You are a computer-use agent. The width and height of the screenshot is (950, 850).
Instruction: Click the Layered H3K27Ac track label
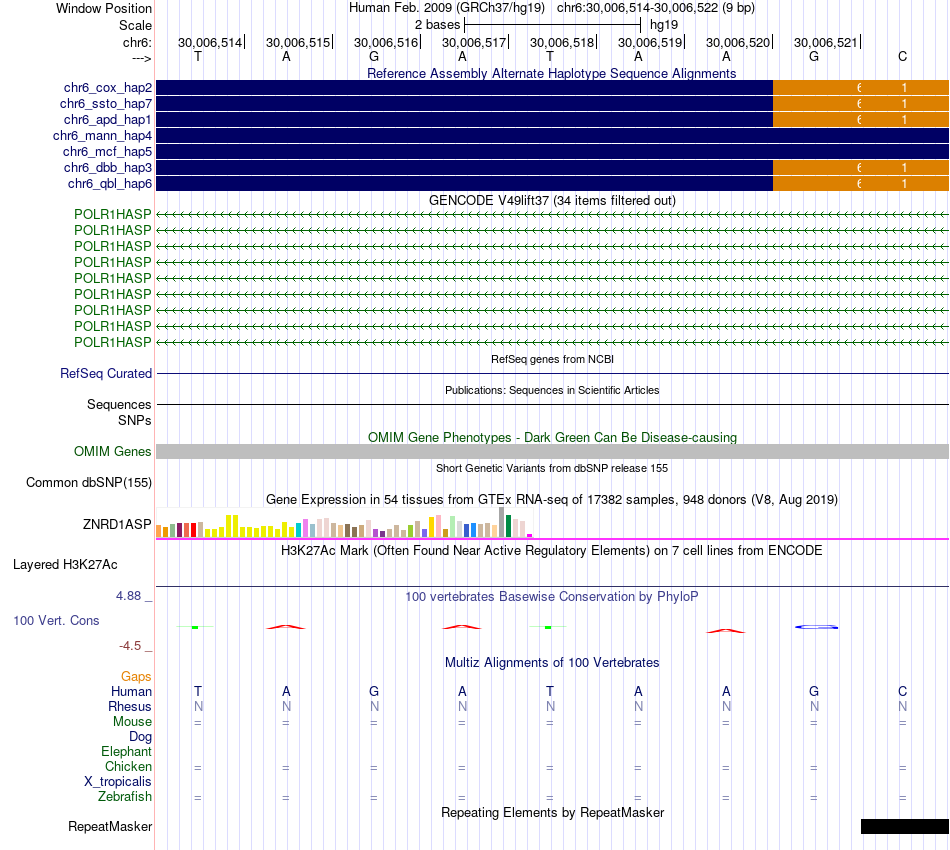coord(65,565)
